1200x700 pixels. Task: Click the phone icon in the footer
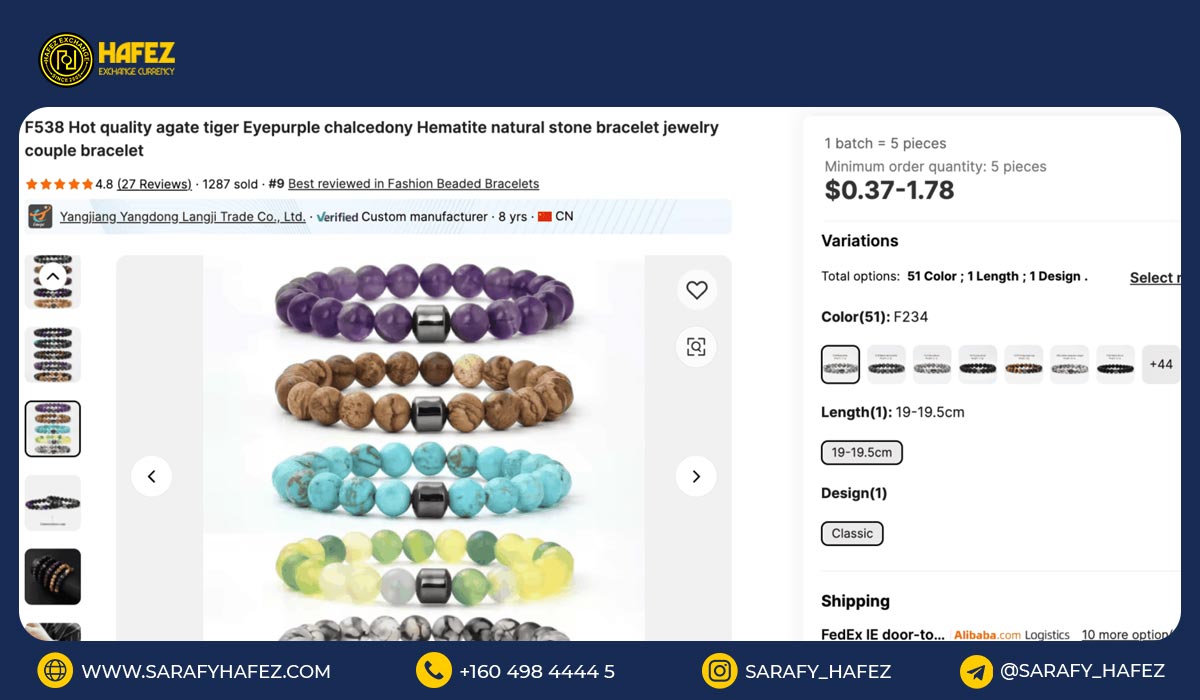pos(434,671)
